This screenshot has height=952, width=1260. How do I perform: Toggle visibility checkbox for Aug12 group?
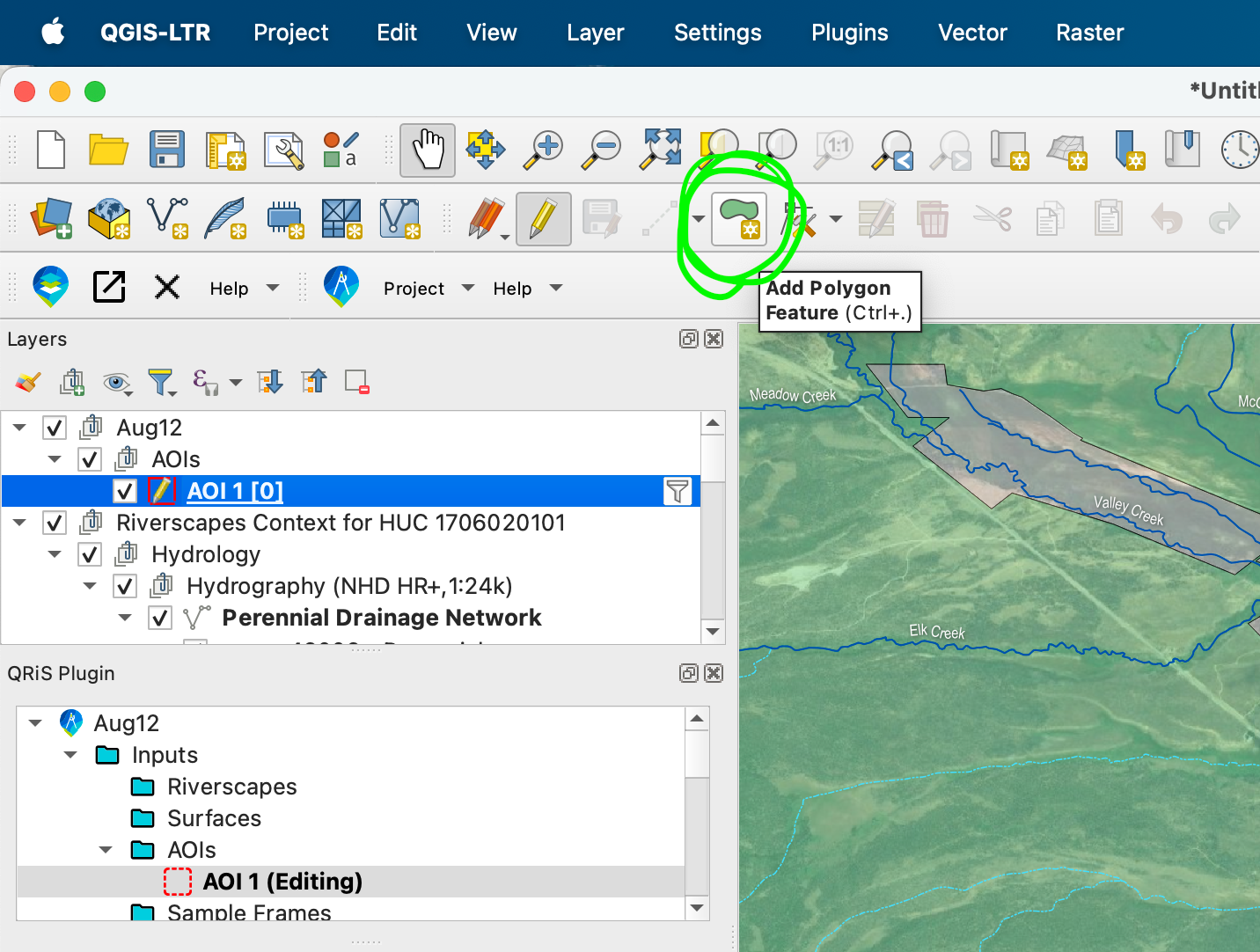click(54, 428)
